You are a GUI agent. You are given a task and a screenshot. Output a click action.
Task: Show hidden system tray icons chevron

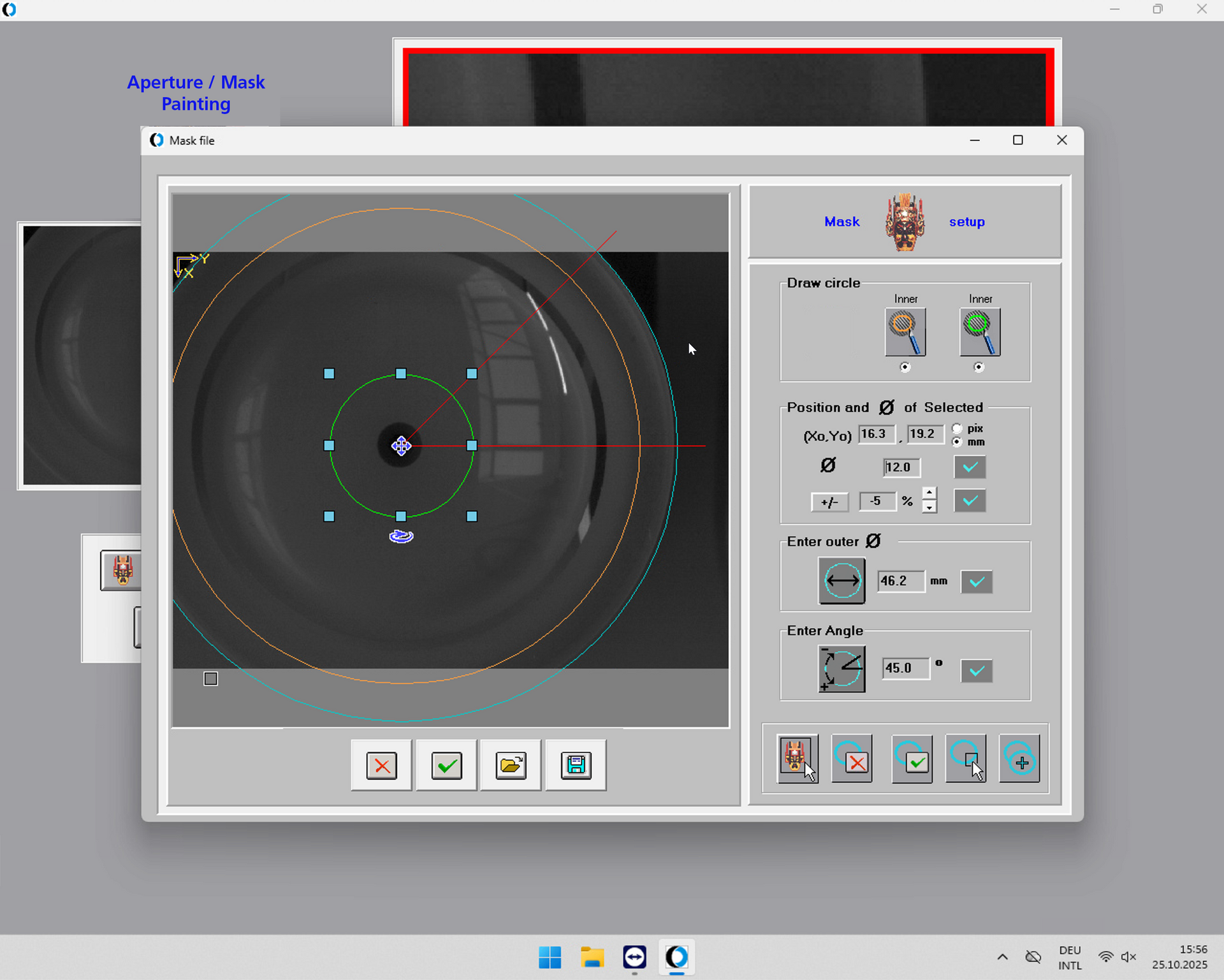pyautogui.click(x=1002, y=957)
